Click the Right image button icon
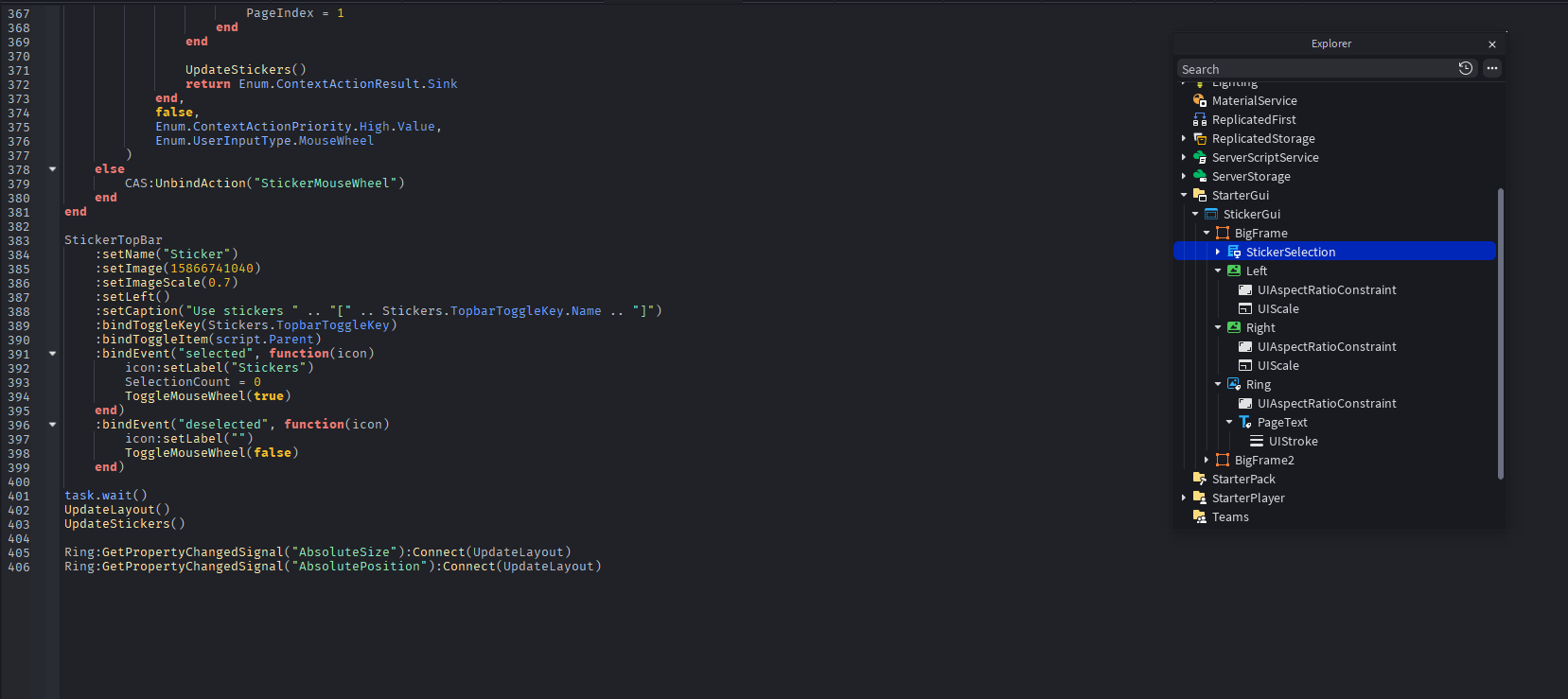The image size is (1568, 699). point(1234,327)
